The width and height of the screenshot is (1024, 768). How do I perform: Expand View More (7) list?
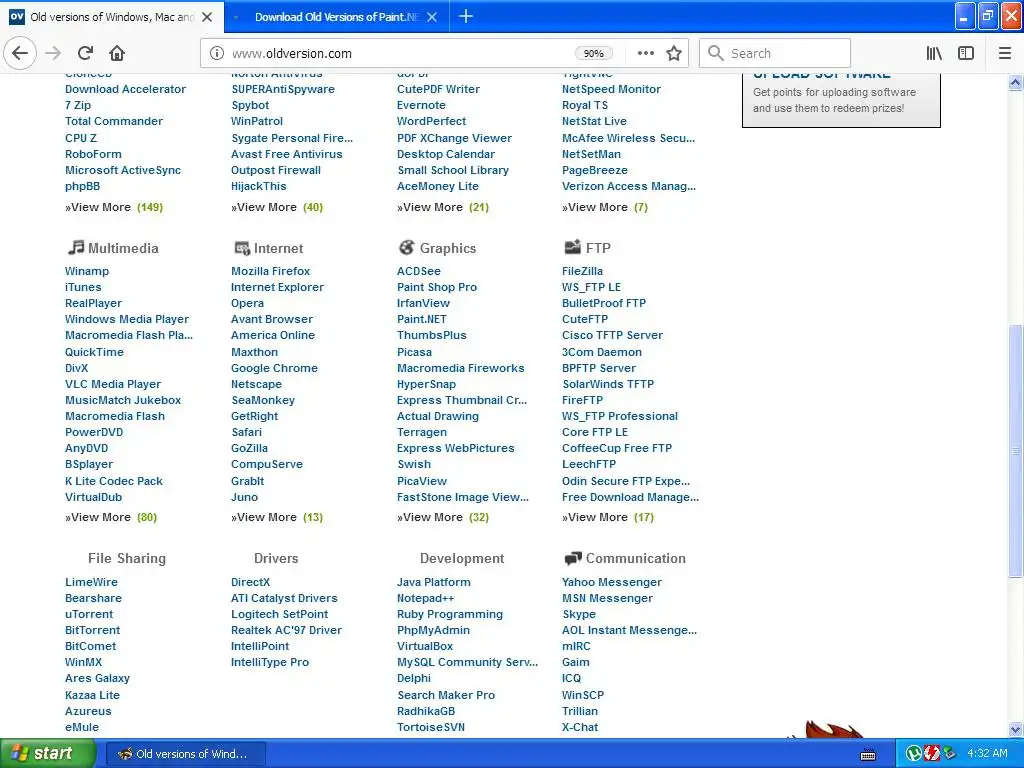(x=605, y=207)
